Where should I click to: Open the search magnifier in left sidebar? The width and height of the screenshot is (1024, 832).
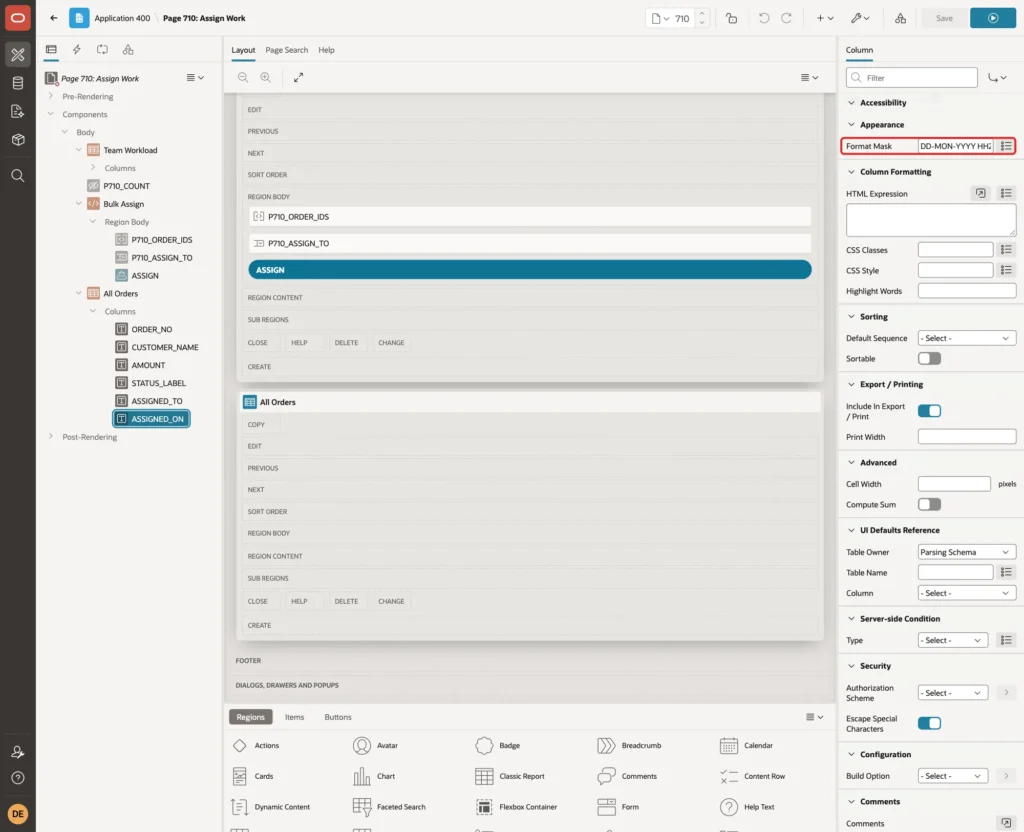tap(18, 176)
